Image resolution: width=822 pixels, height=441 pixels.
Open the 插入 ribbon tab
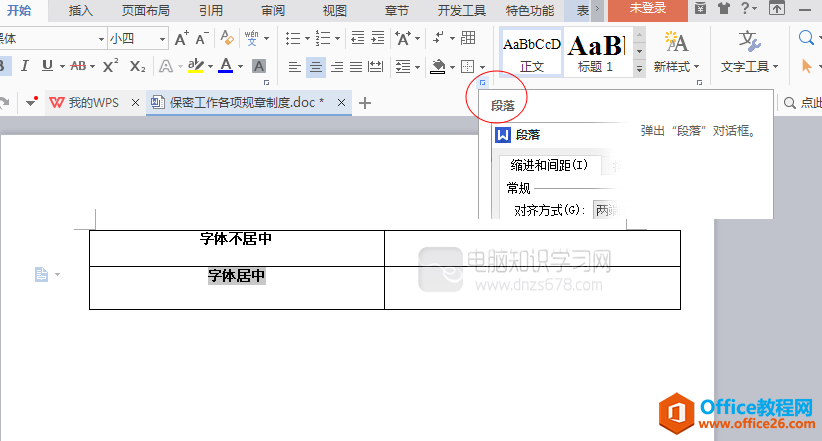[x=80, y=10]
